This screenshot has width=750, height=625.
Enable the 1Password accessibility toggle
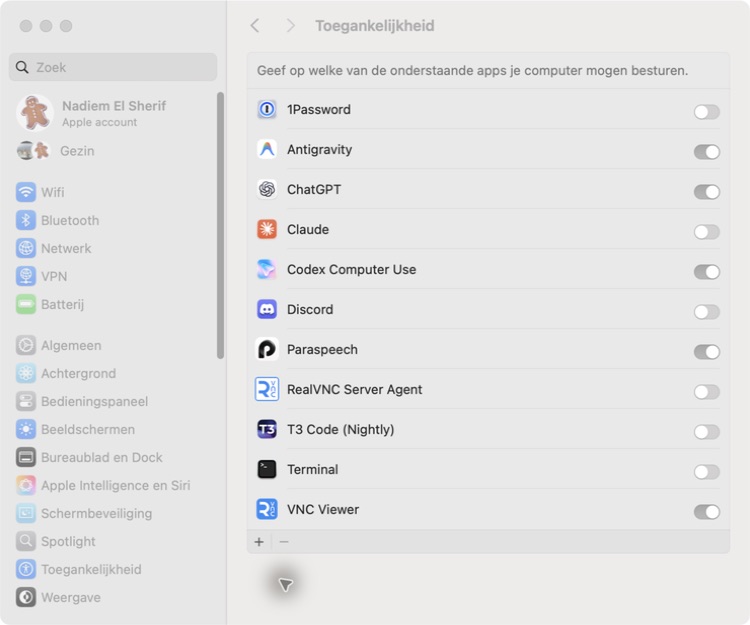point(706,112)
